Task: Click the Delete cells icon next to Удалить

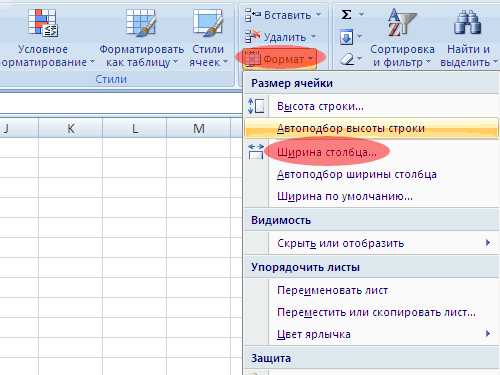Action: tap(252, 37)
